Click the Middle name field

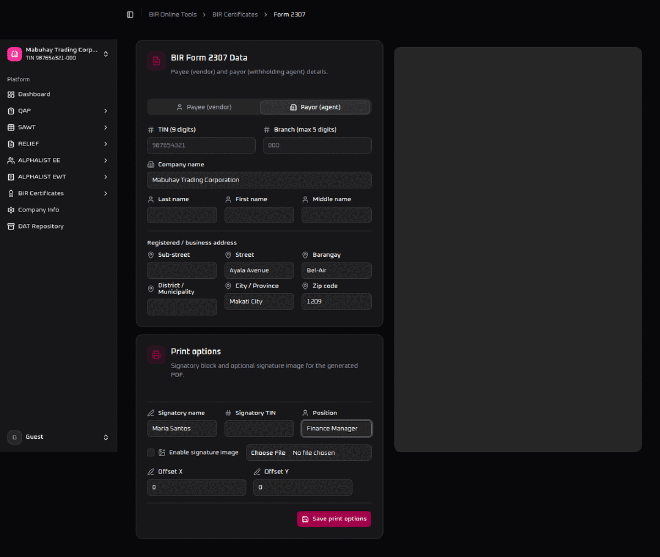[x=336, y=215]
